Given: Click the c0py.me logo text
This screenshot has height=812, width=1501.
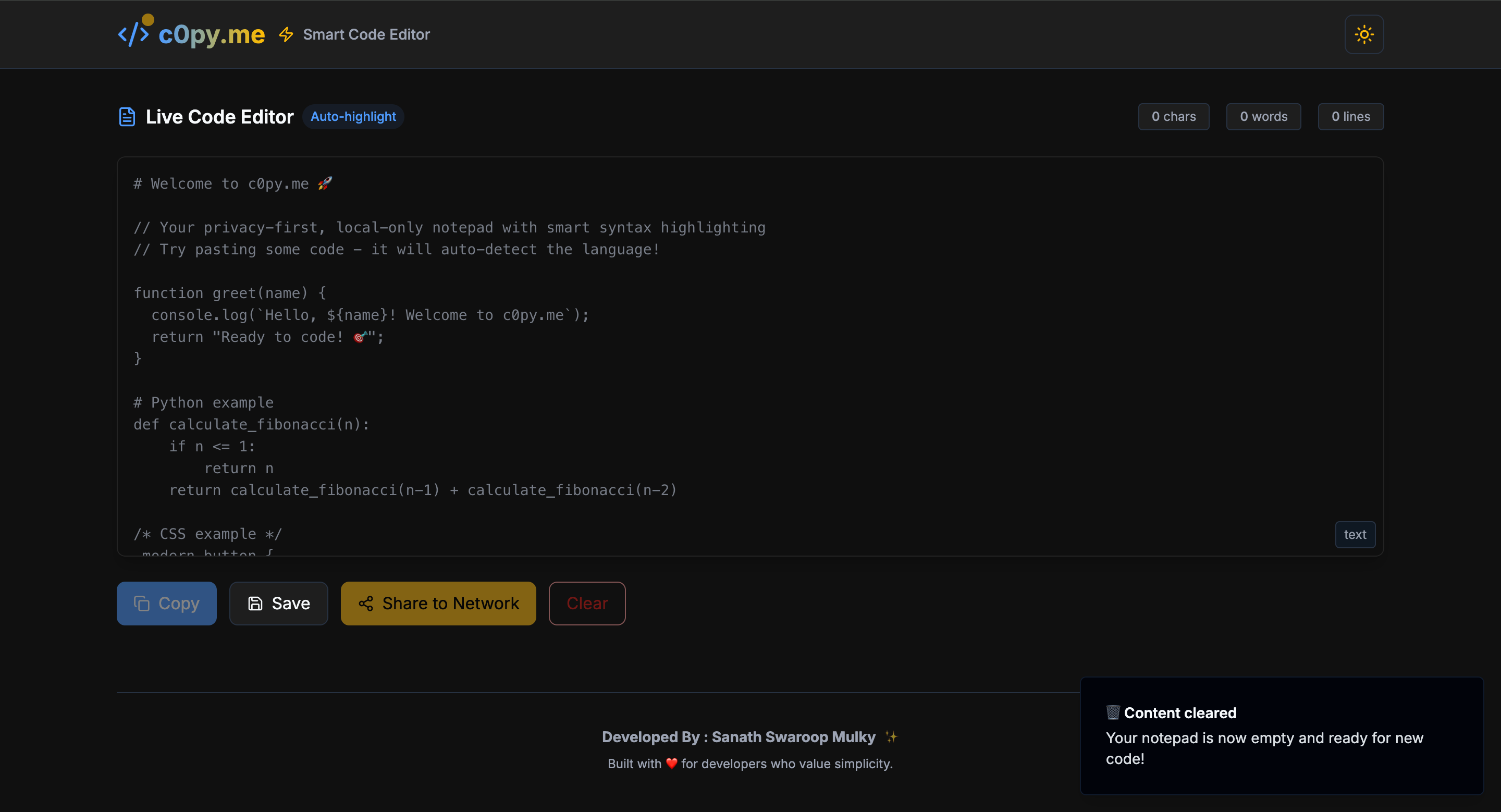Looking at the screenshot, I should (x=212, y=34).
